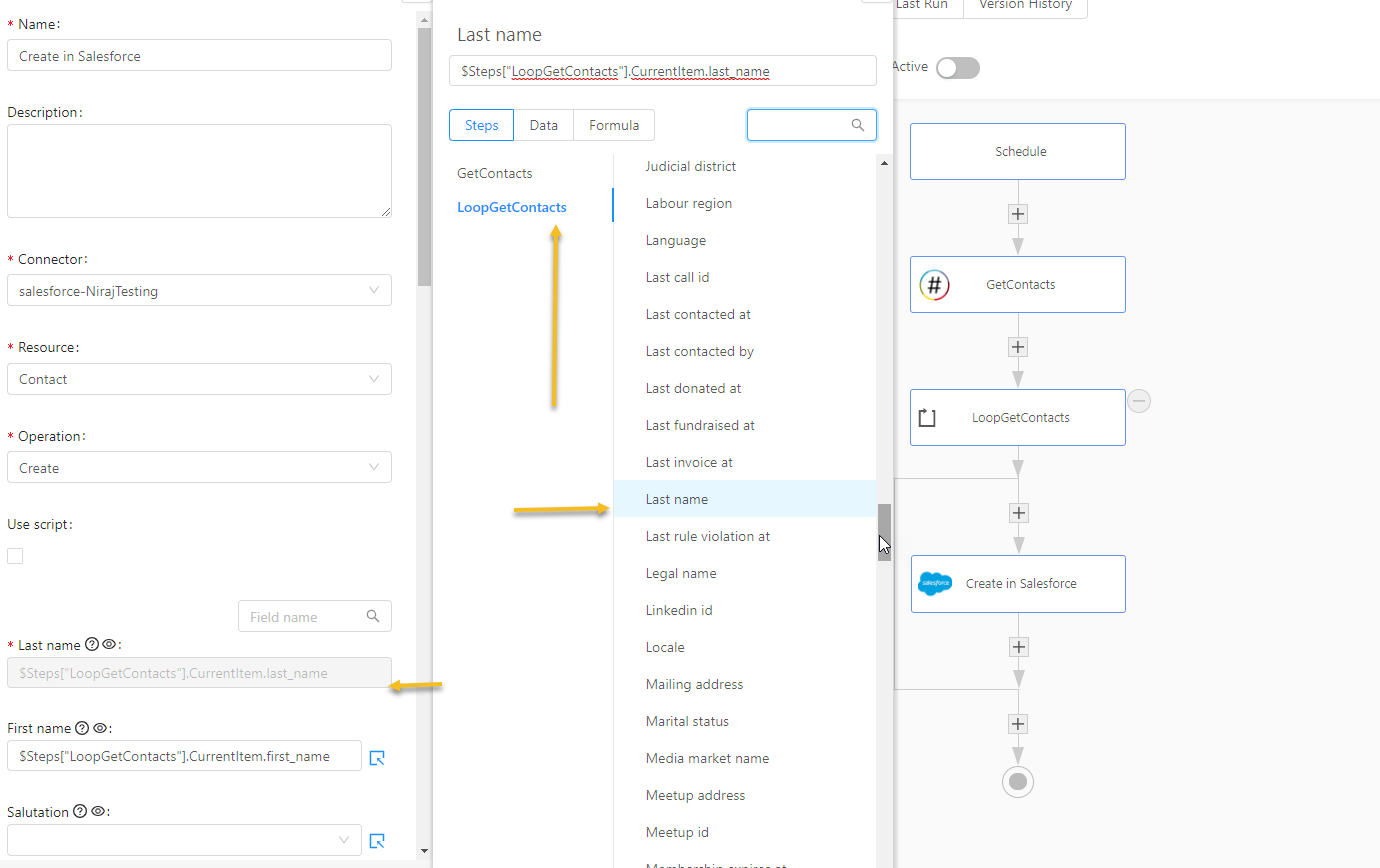The image size is (1380, 868).
Task: Toggle the eye icon beside Salutation label
Action: click(x=97, y=812)
